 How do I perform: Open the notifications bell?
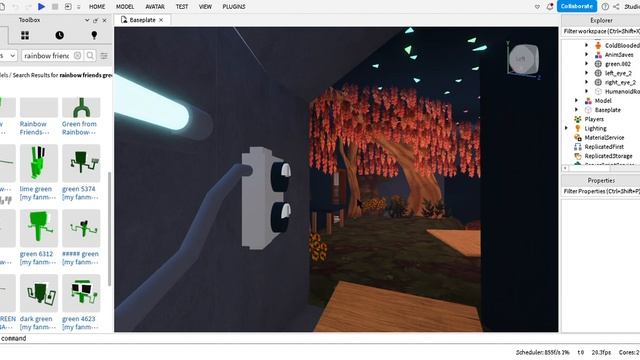550,7
